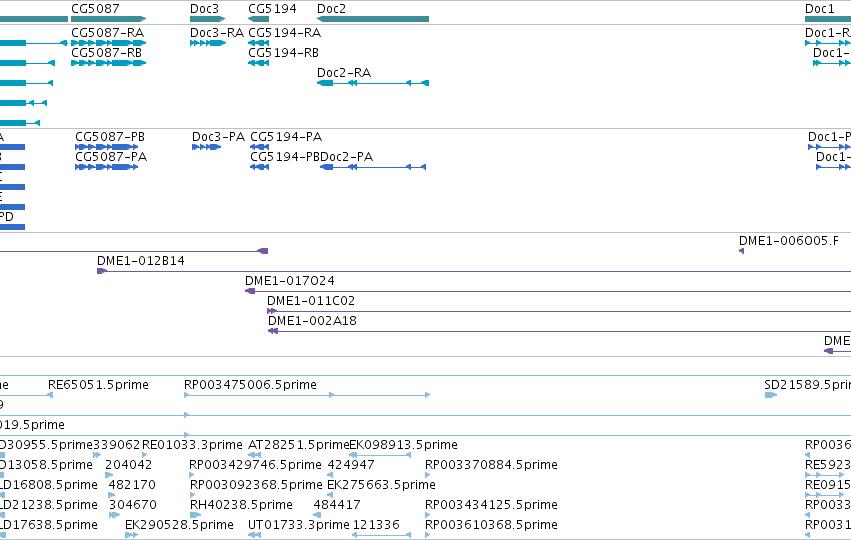Click the DME1-011C02 clone marker
851x540 pixels.
coord(272,311)
